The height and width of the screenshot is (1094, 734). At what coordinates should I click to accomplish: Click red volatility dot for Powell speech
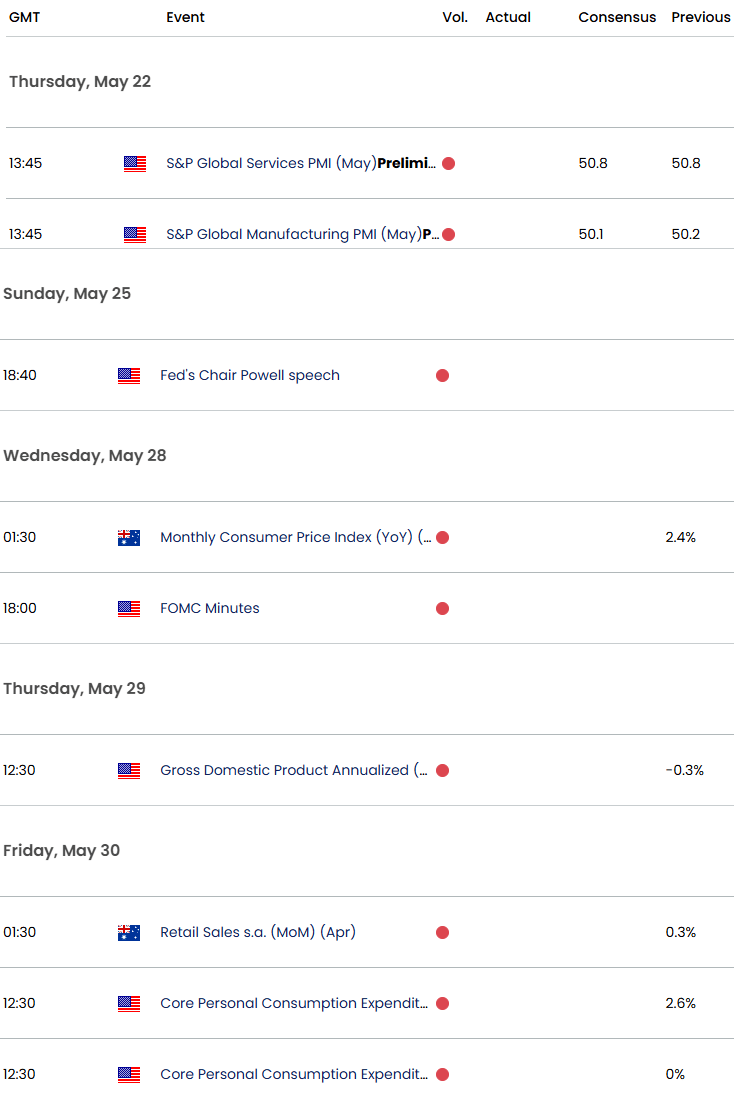point(442,375)
